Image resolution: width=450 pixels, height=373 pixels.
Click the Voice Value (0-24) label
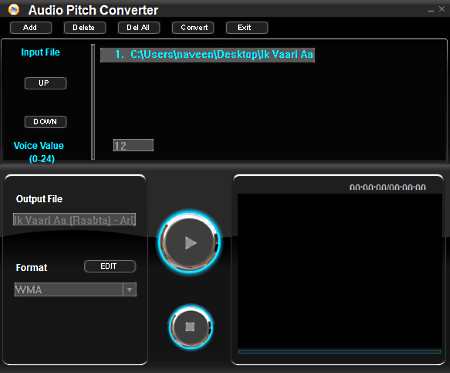pyautogui.click(x=39, y=152)
